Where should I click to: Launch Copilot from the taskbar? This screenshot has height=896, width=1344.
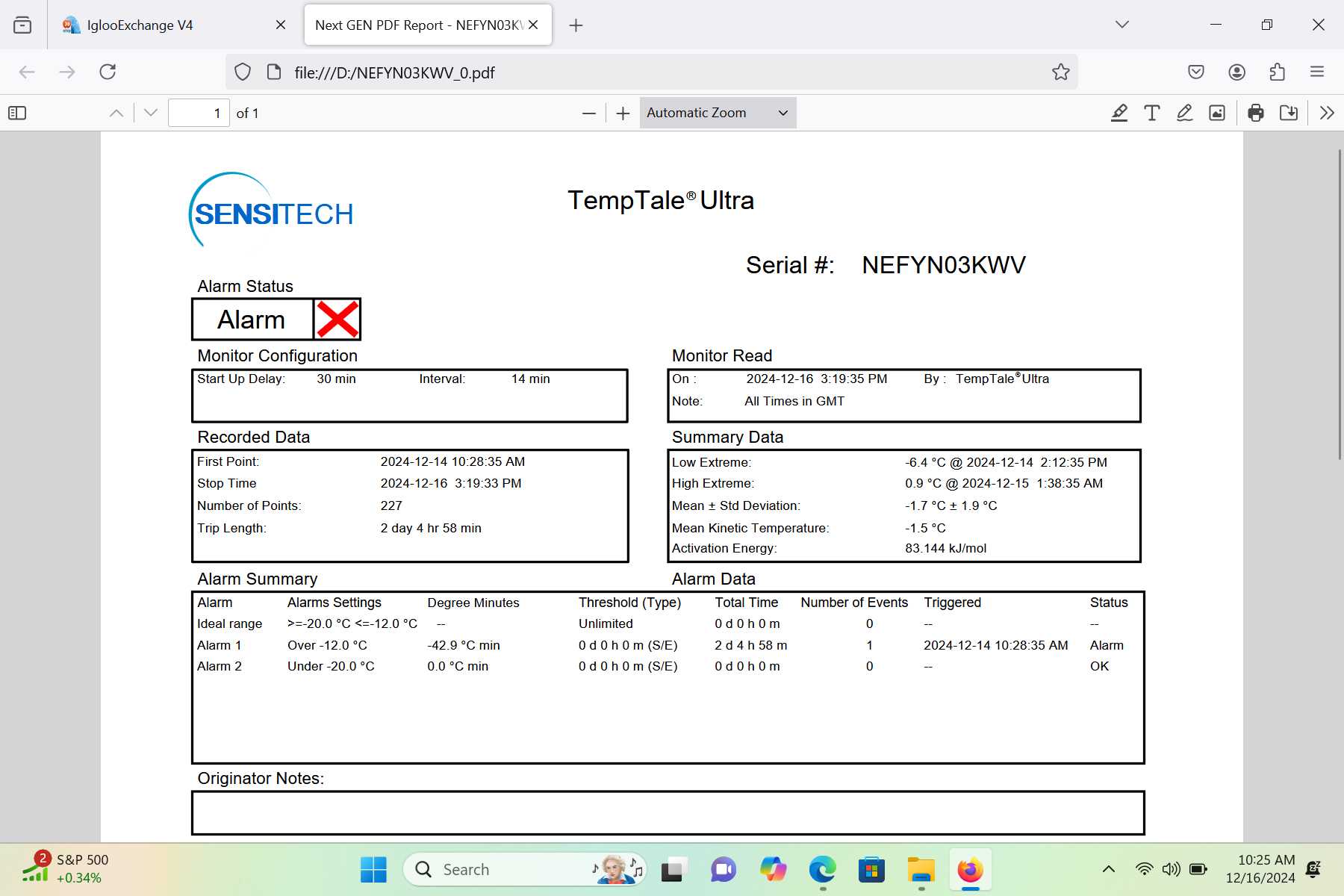773,869
